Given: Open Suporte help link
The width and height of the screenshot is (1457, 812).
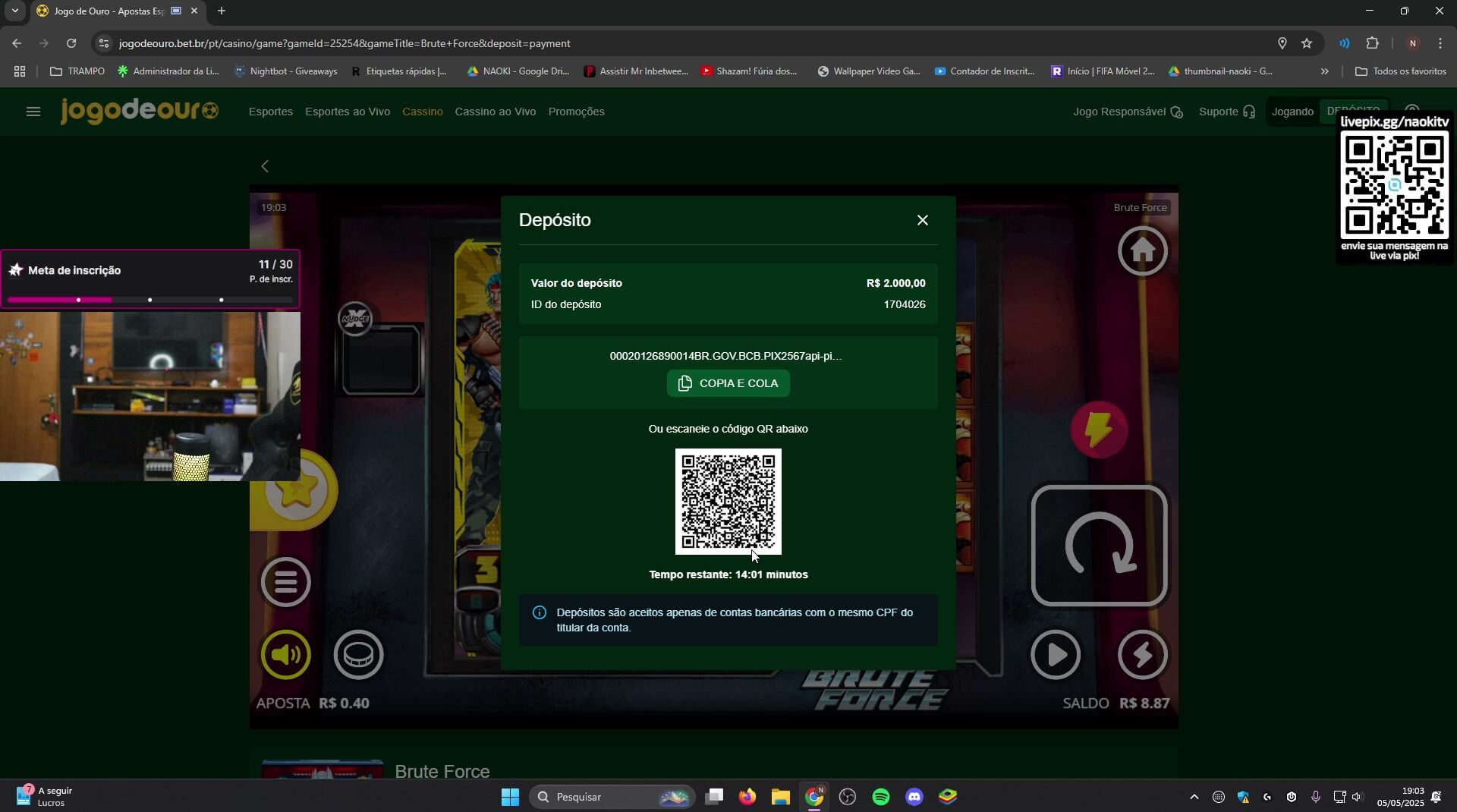Looking at the screenshot, I should tap(1227, 112).
